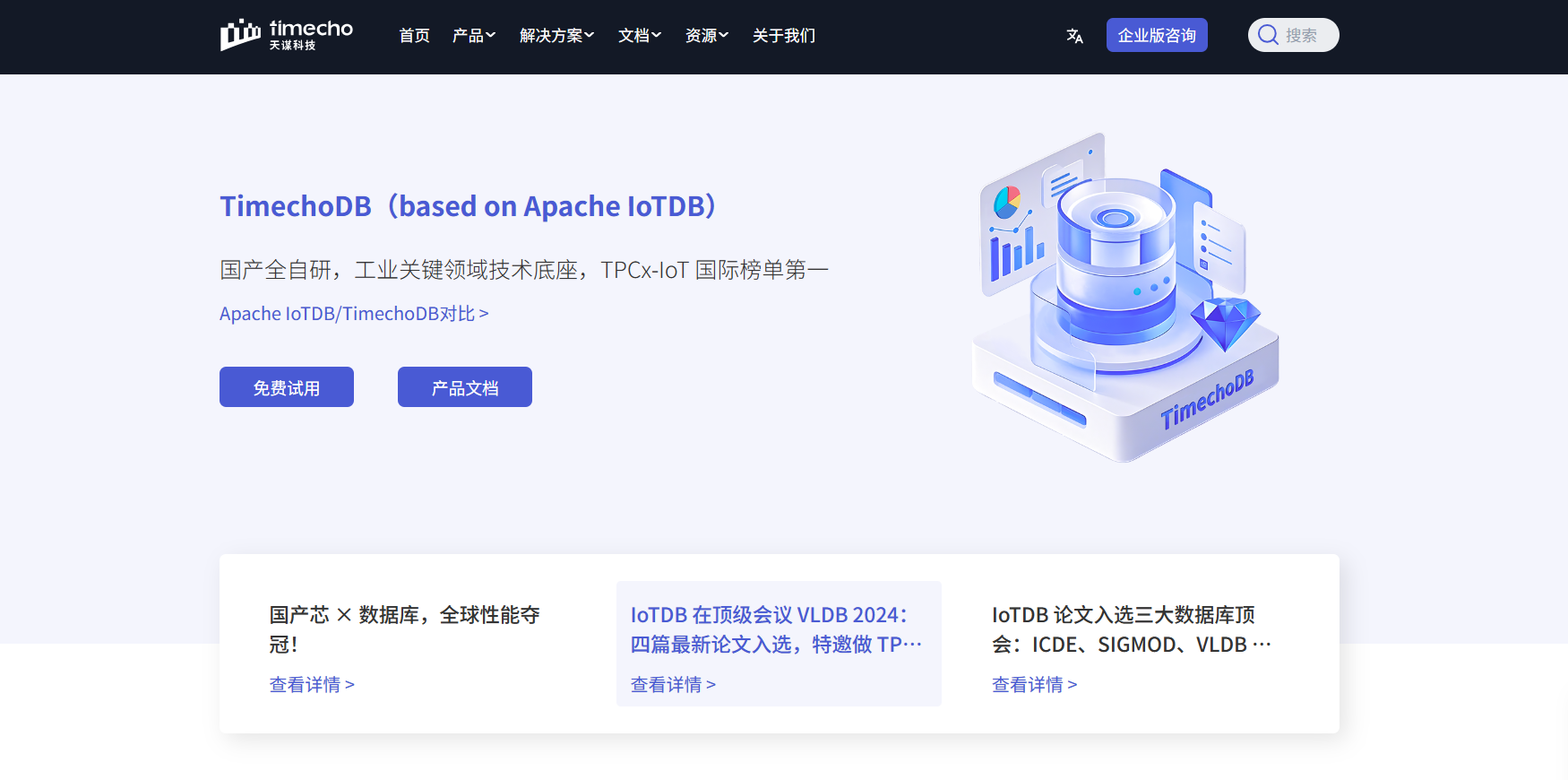The height and width of the screenshot is (780, 1568).
Task: Open IoTDB 论文入选三大数据库顶会 headline
Action: [1132, 629]
